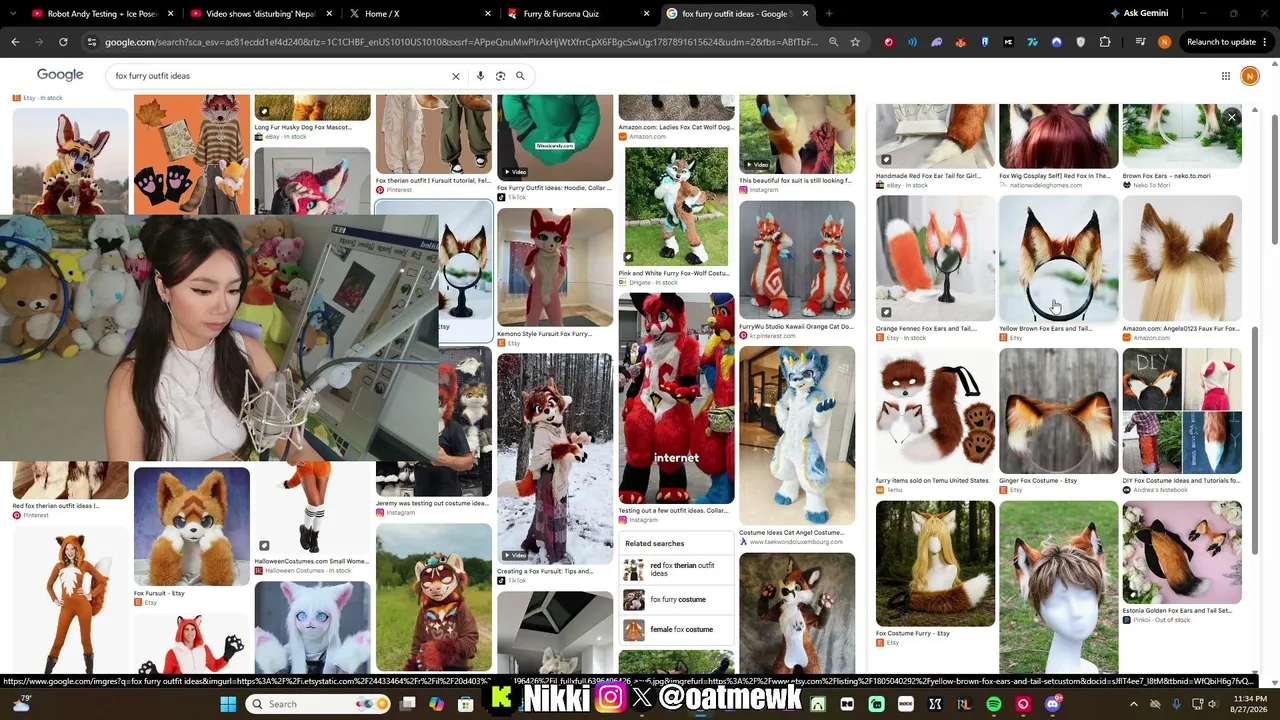Open Spotify from the taskbar

993,704
